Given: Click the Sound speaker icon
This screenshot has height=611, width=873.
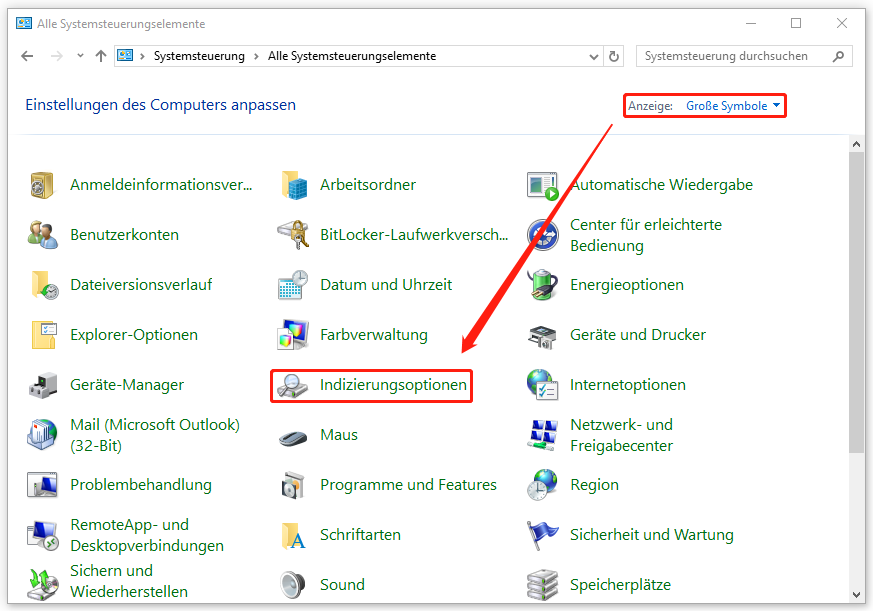Looking at the screenshot, I should tap(292, 584).
